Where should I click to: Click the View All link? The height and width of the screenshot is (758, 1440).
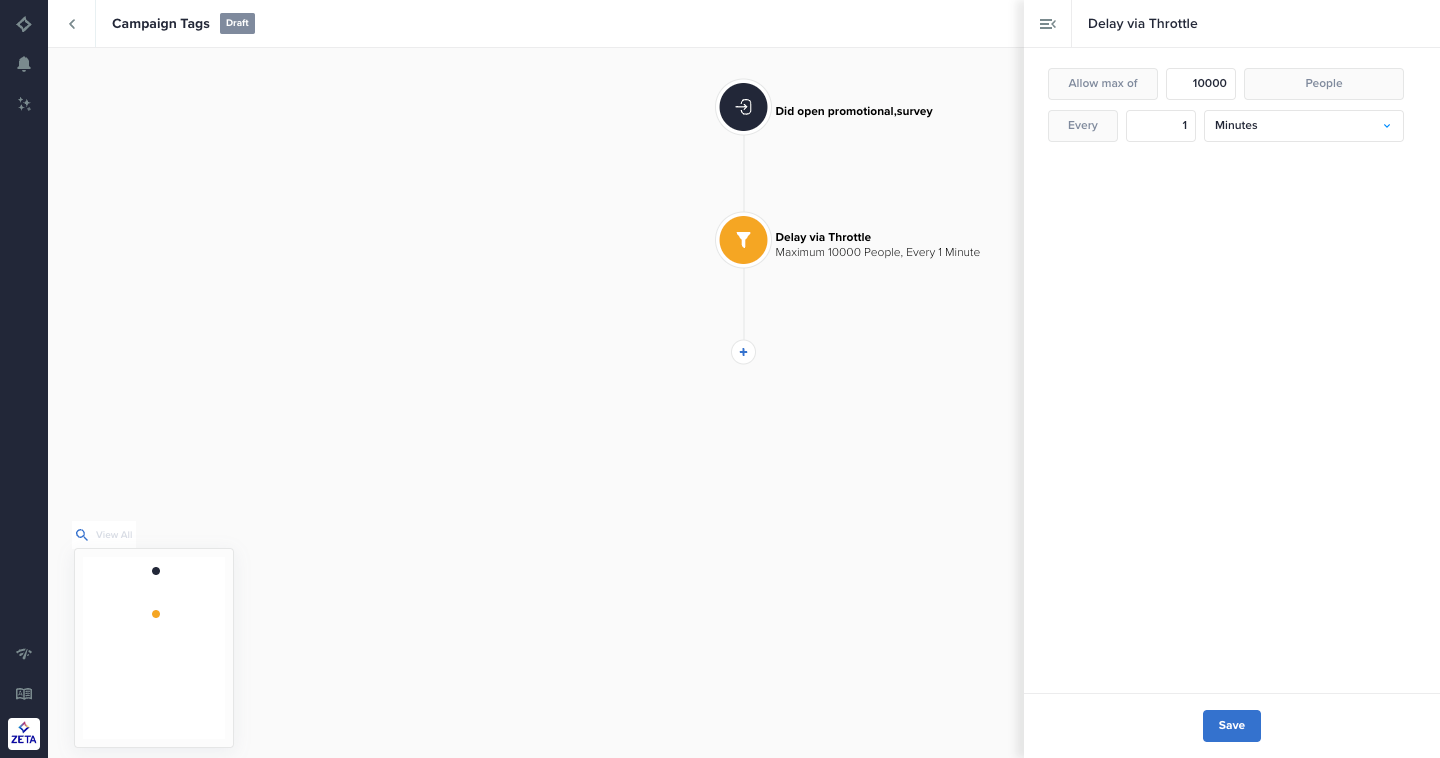pyautogui.click(x=114, y=535)
